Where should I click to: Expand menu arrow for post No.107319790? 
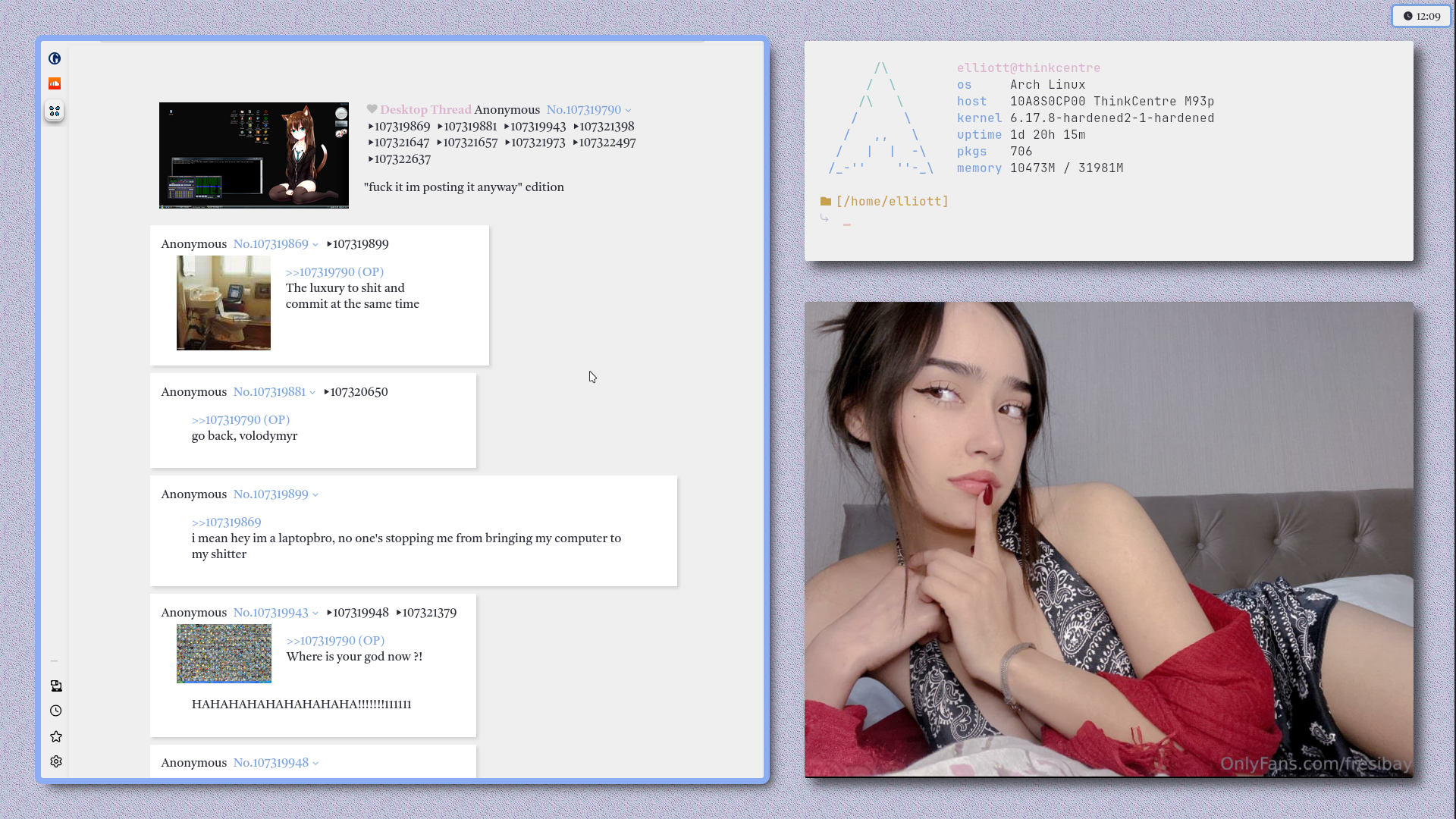pos(628,111)
